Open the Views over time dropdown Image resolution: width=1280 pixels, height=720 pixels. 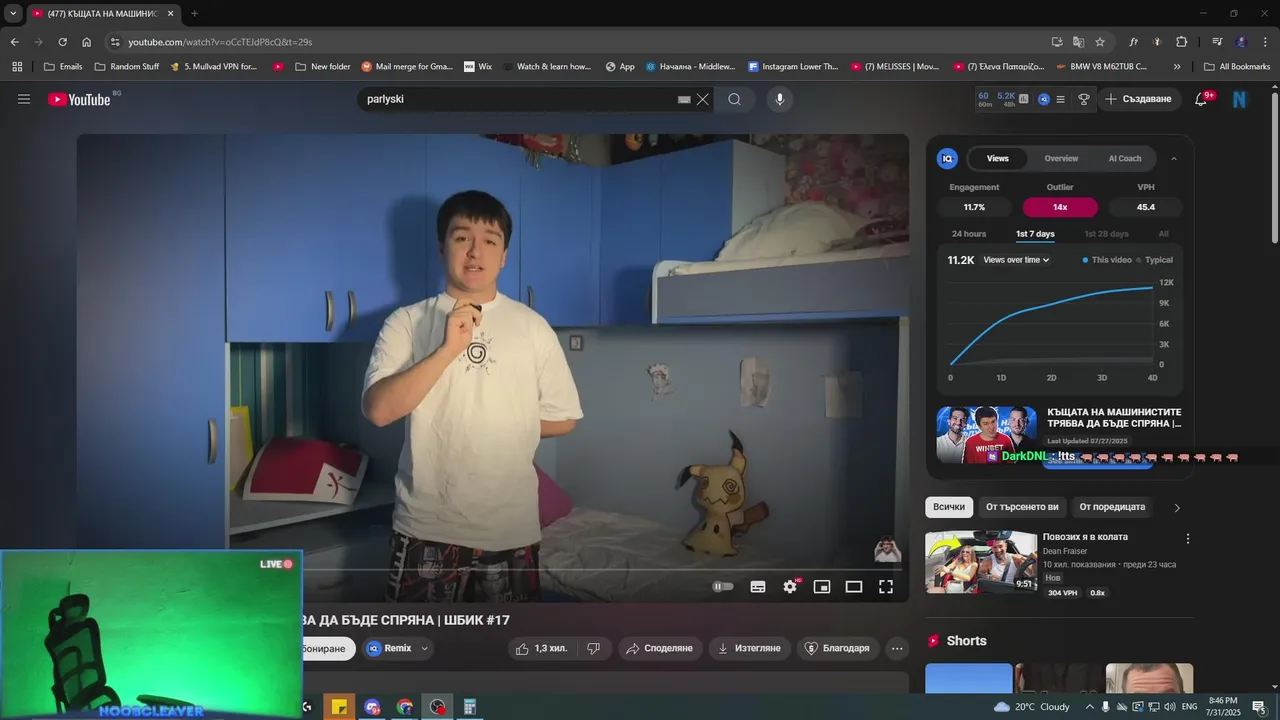(1016, 260)
